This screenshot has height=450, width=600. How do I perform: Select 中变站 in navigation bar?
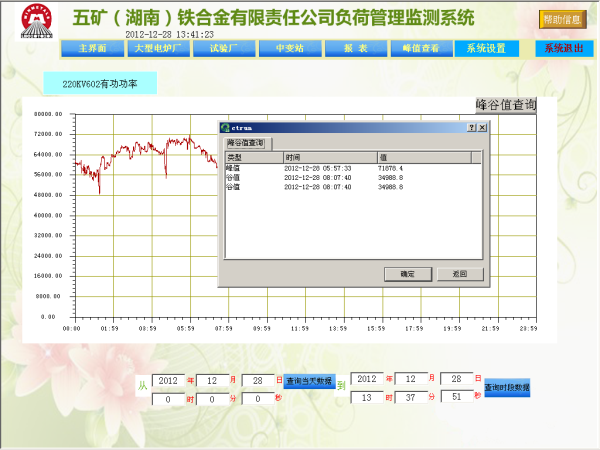[x=277, y=48]
